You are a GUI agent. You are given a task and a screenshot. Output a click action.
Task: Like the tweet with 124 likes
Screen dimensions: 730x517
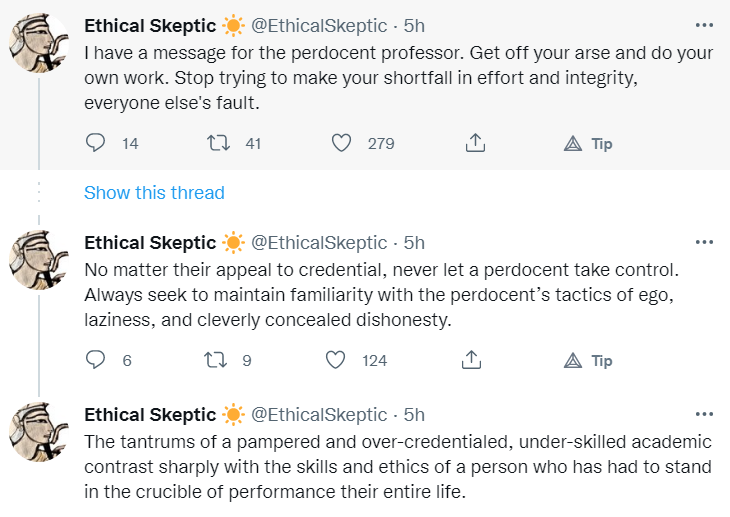pyautogui.click(x=336, y=361)
